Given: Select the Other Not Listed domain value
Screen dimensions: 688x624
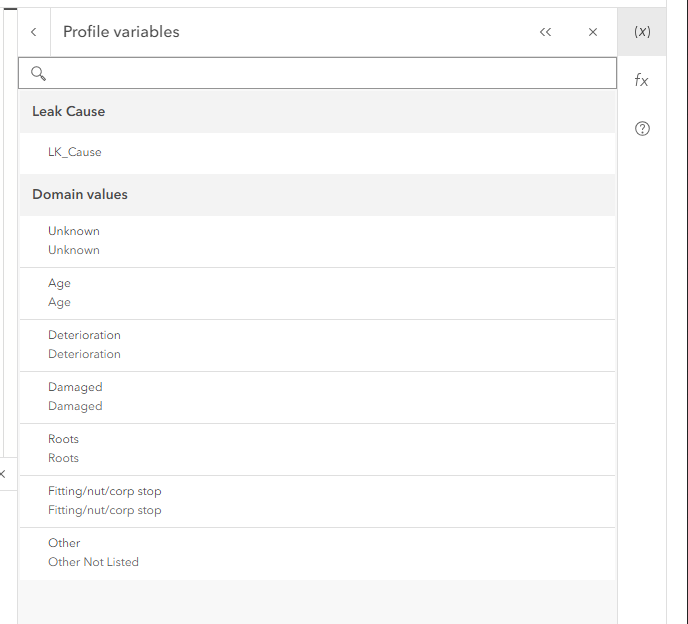Looking at the screenshot, I should 93,553.
